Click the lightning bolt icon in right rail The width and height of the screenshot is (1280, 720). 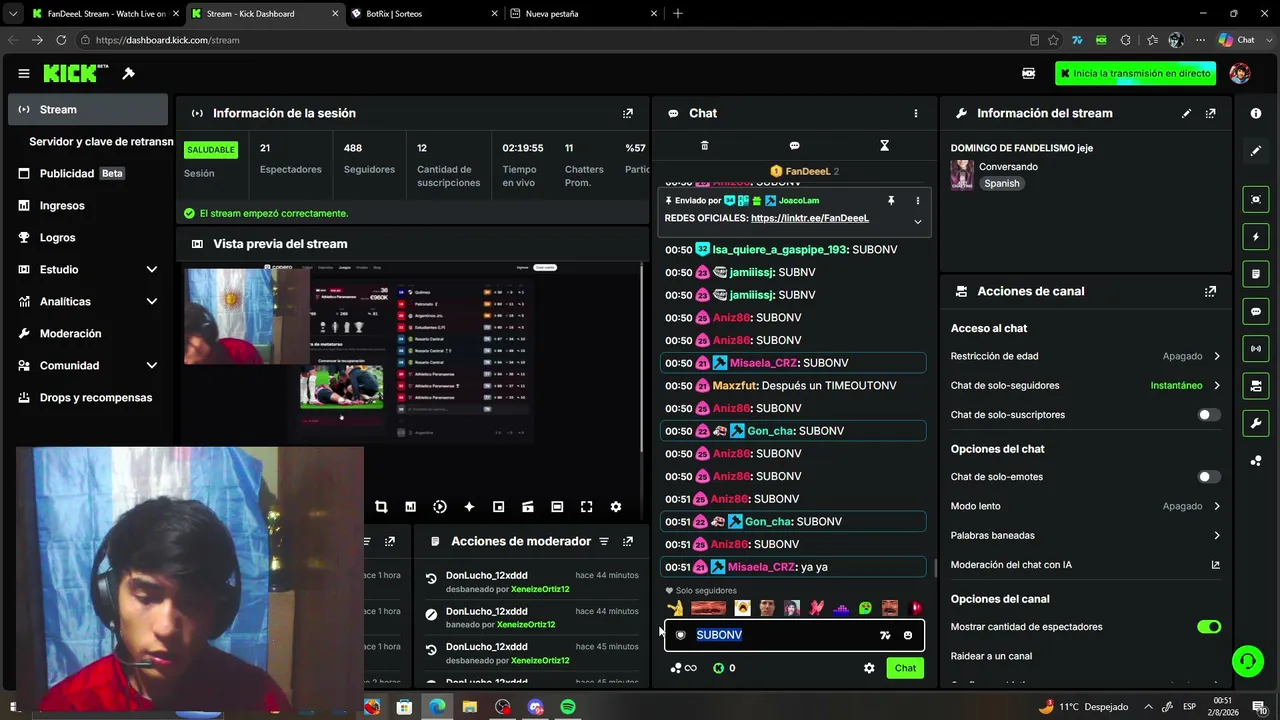(1256, 237)
